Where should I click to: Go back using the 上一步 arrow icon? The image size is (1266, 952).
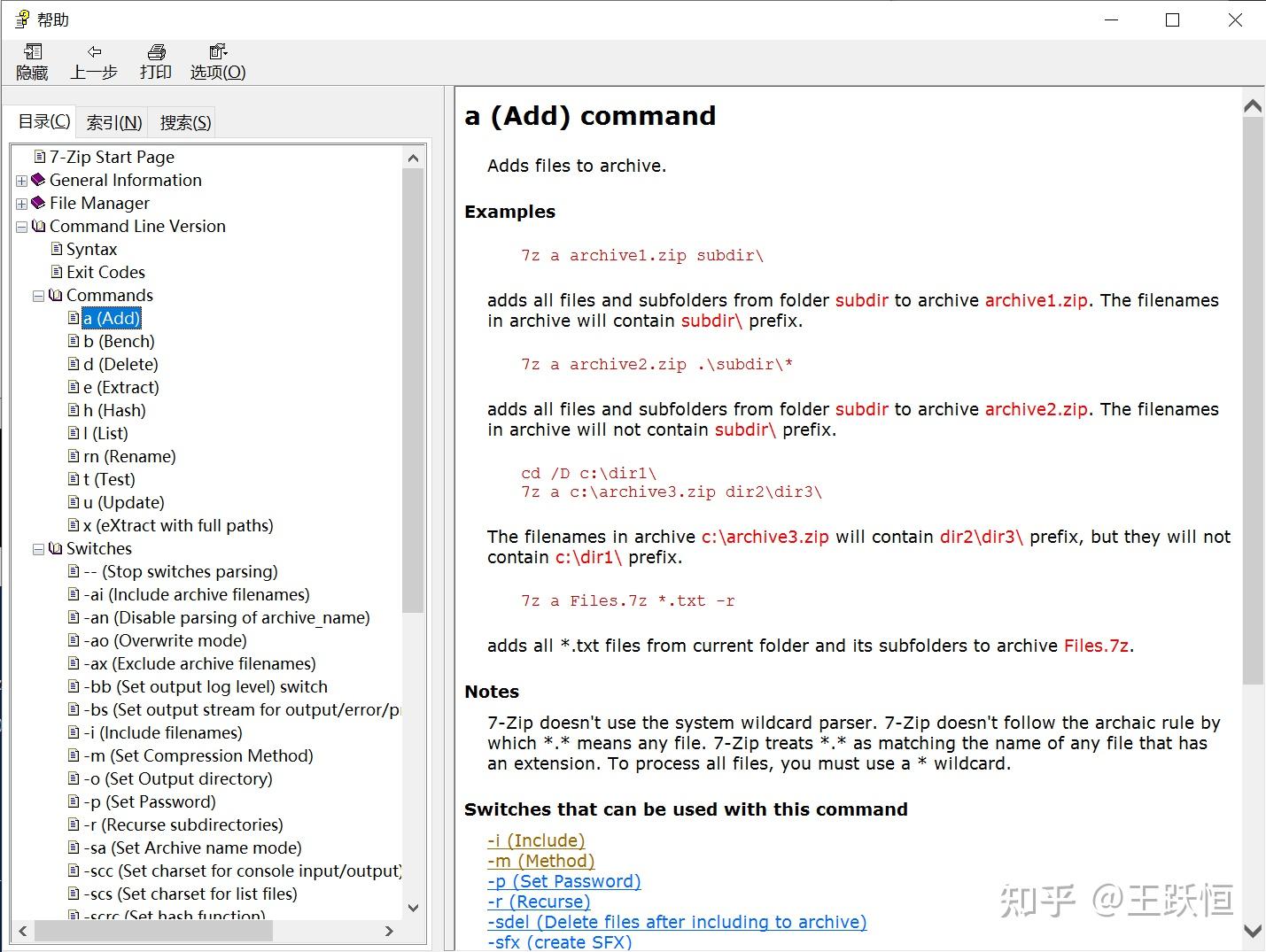coord(94,51)
